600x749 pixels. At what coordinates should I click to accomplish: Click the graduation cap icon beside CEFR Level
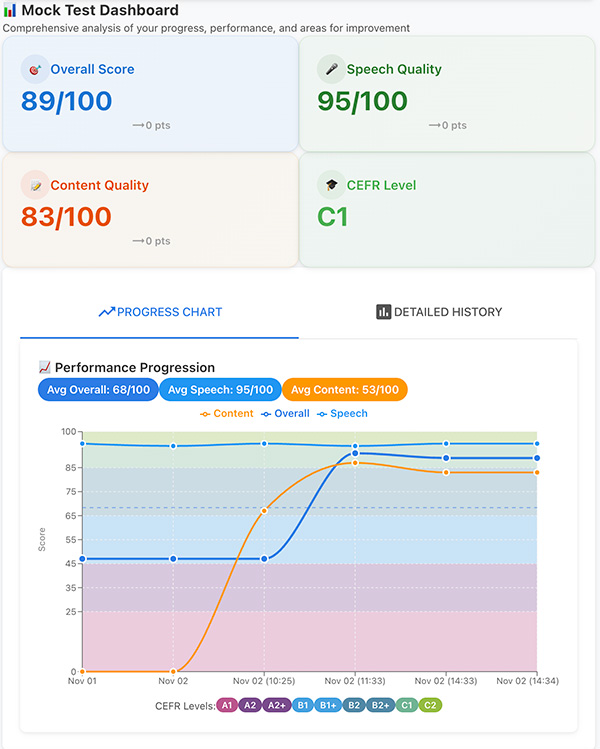331,185
